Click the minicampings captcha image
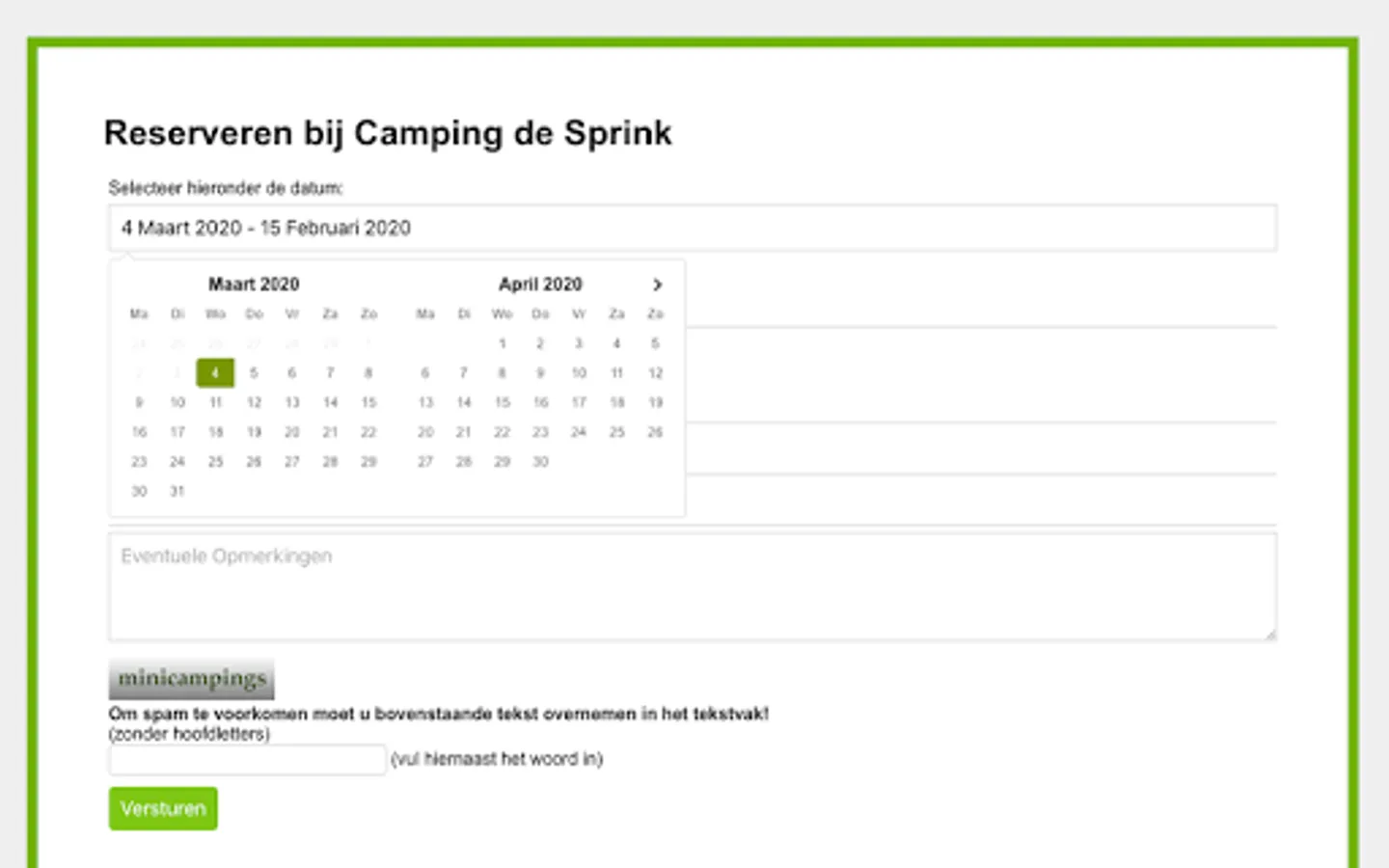Image resolution: width=1389 pixels, height=868 pixels. [x=191, y=679]
